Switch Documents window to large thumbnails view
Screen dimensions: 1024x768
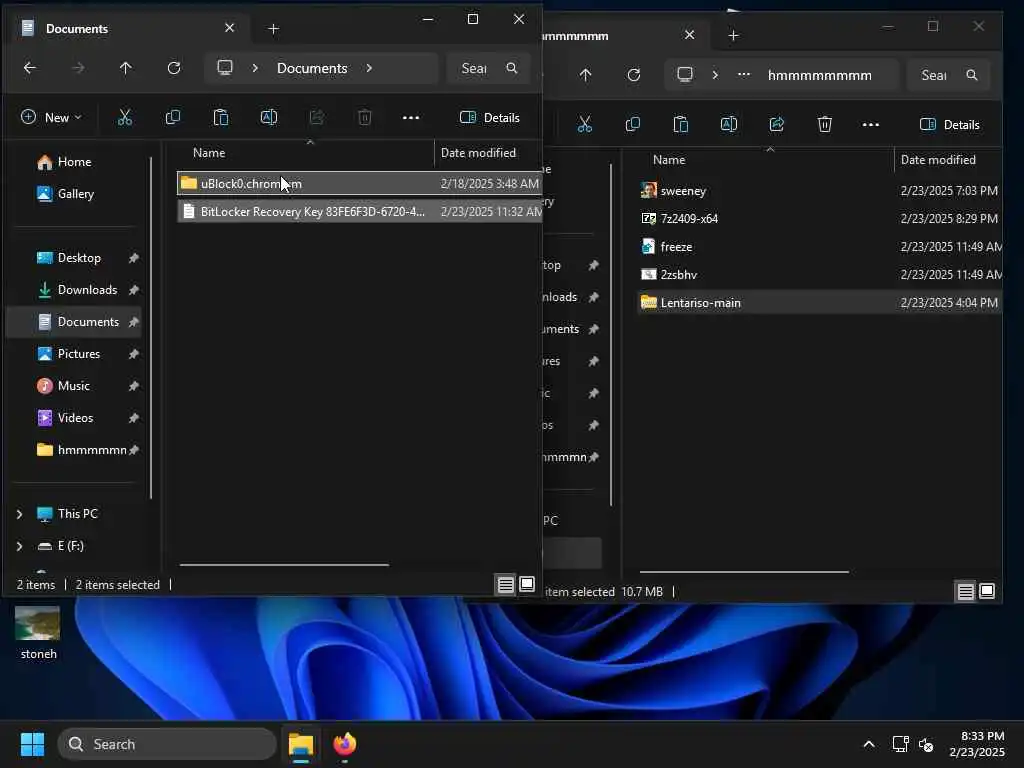pyautogui.click(x=527, y=584)
